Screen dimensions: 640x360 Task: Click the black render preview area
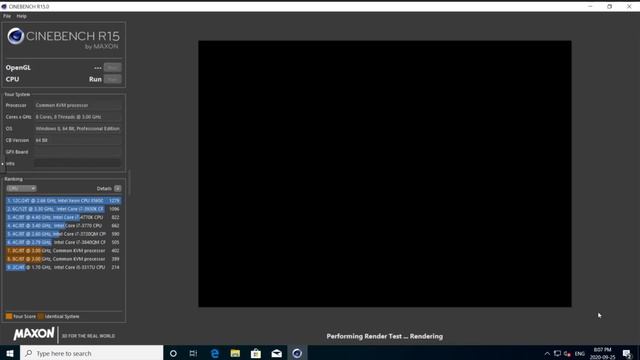[x=385, y=174]
